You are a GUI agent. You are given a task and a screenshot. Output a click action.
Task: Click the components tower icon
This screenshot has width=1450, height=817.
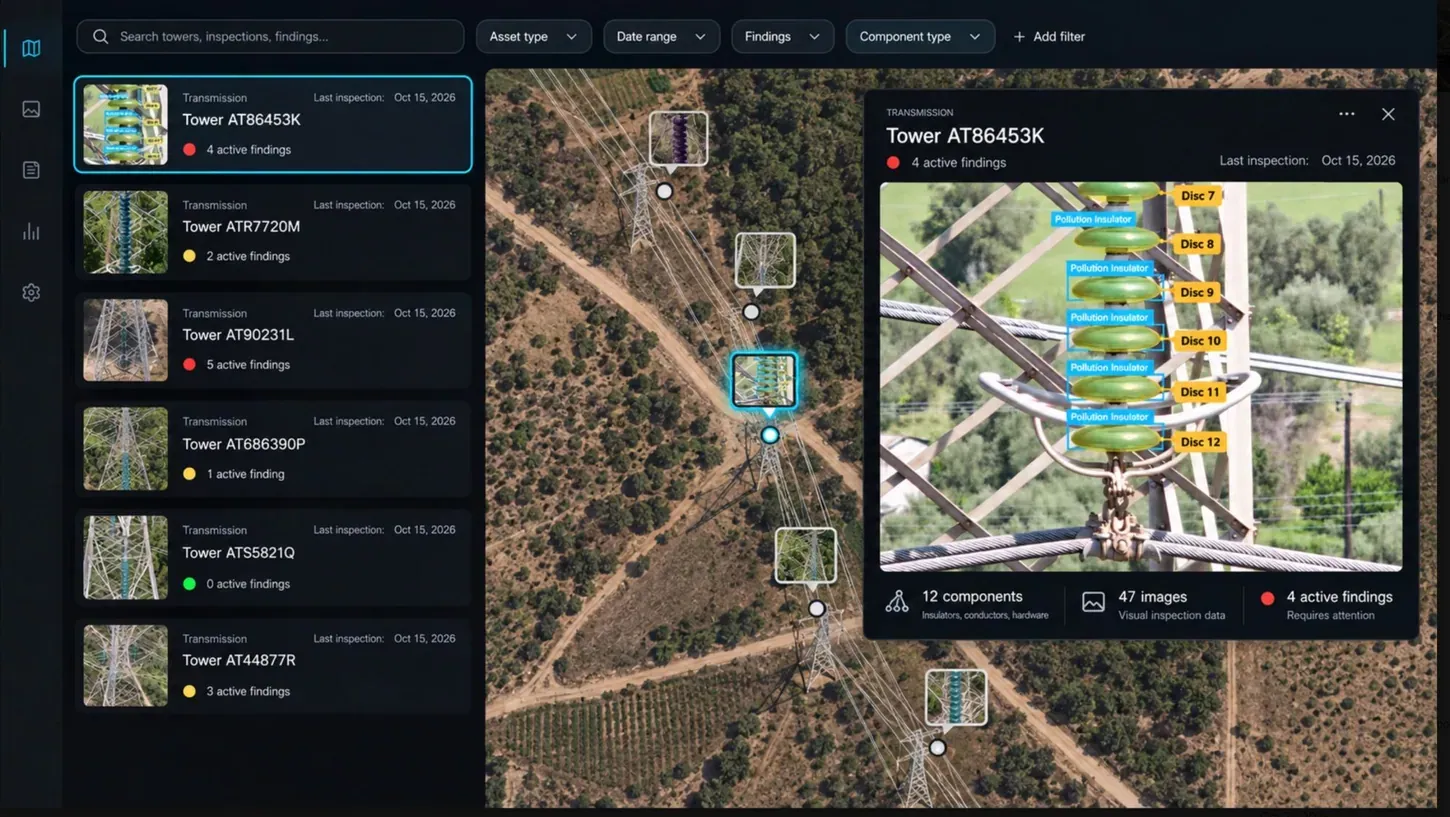tap(897, 601)
